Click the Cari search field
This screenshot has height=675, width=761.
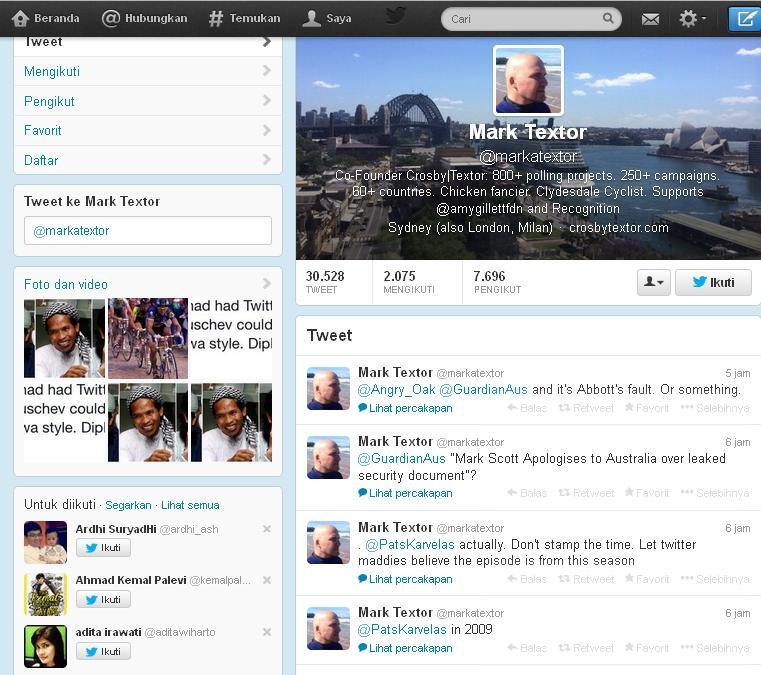coord(531,19)
